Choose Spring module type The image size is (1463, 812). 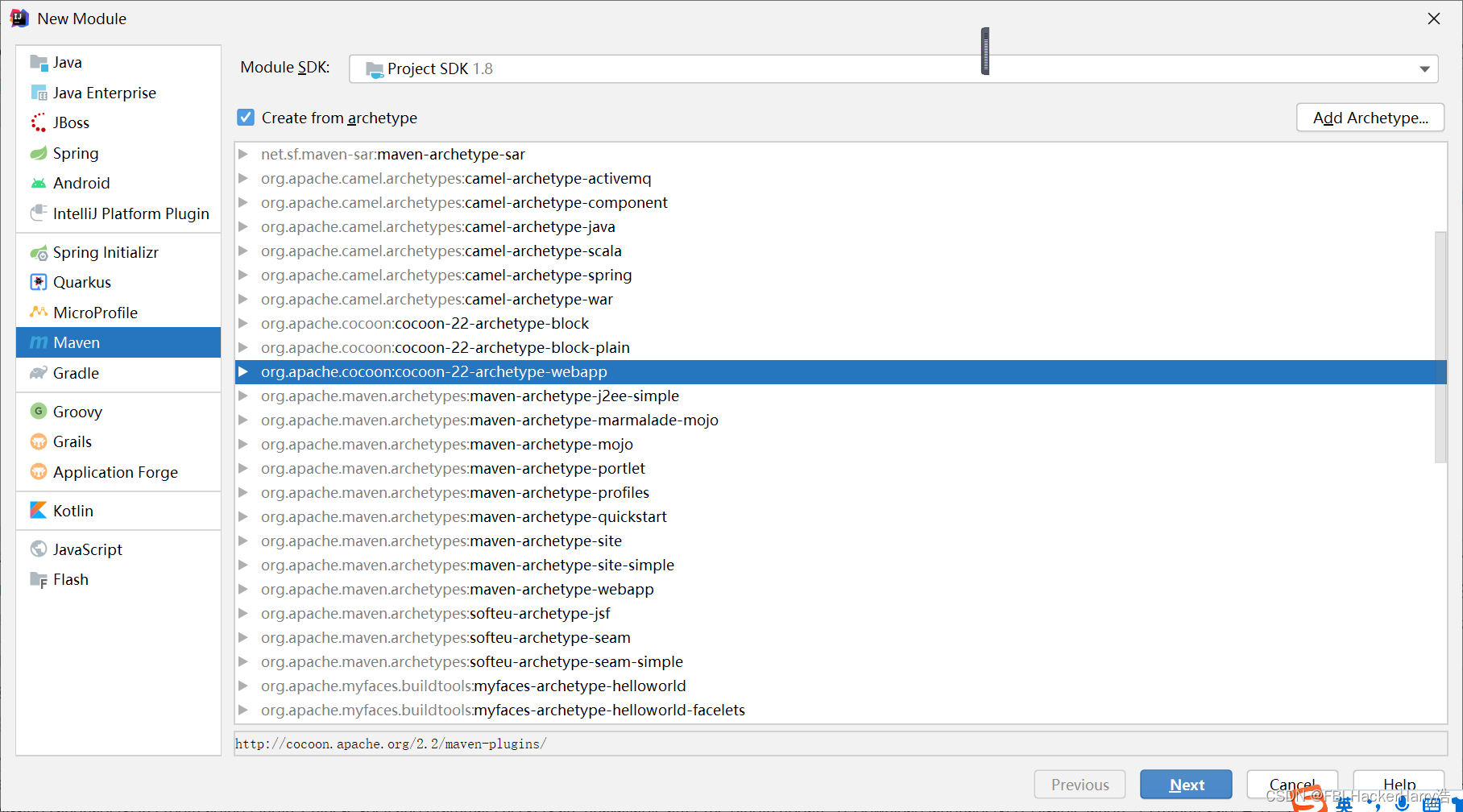(x=118, y=153)
